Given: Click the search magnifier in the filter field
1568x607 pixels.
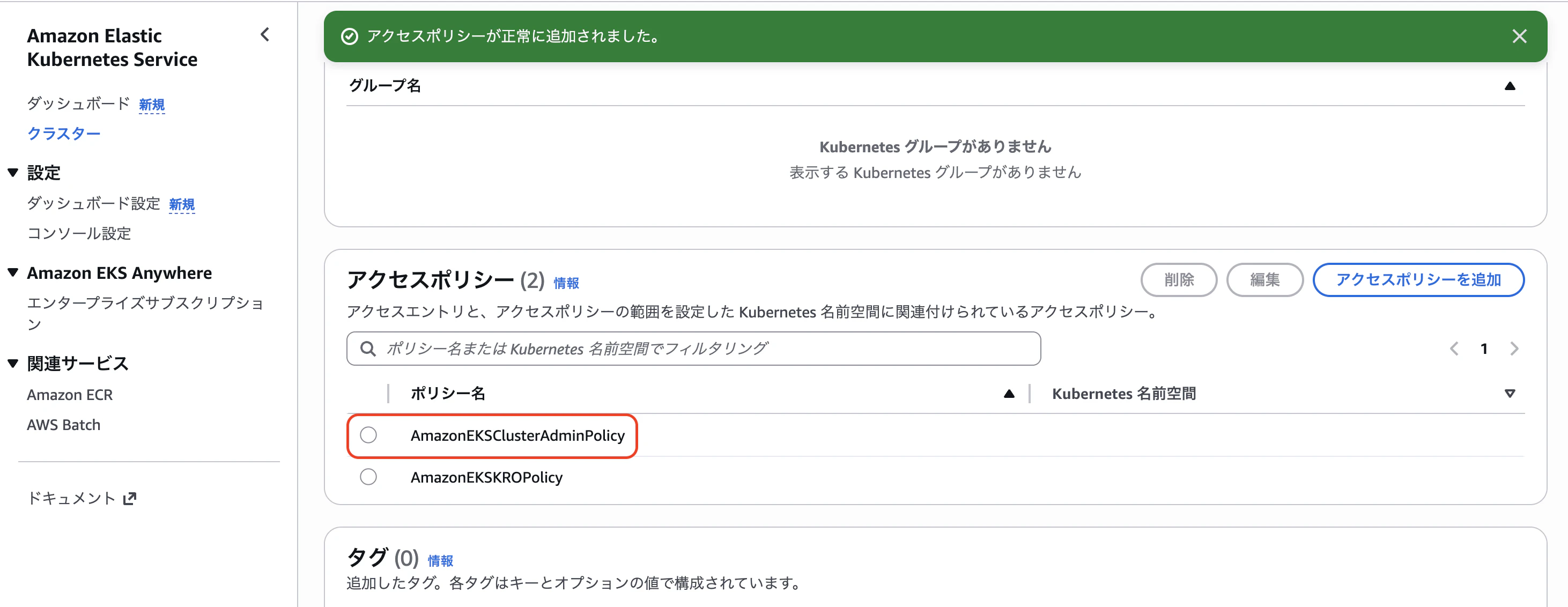Looking at the screenshot, I should click(x=368, y=348).
